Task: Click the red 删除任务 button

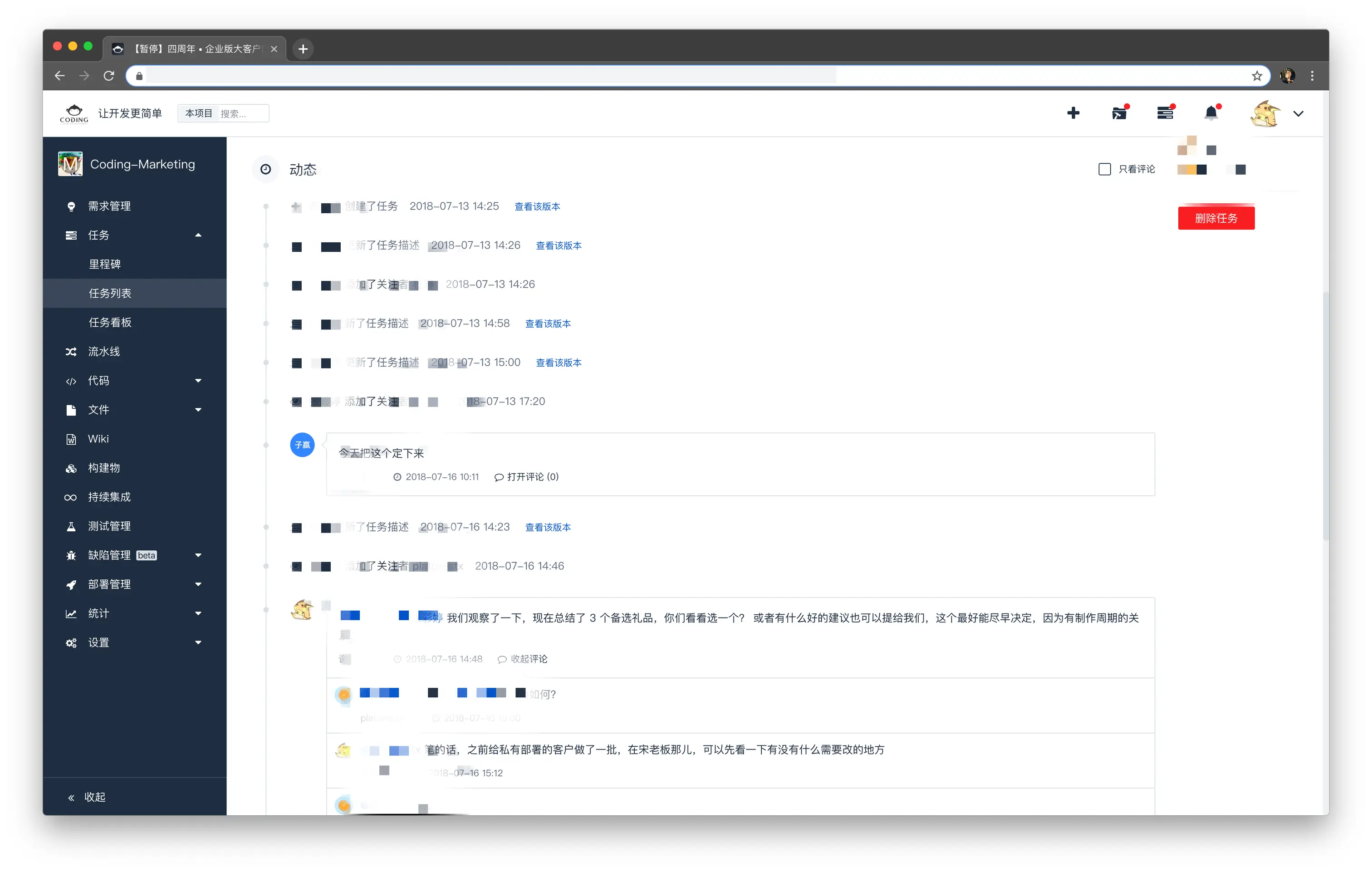Action: pos(1216,218)
